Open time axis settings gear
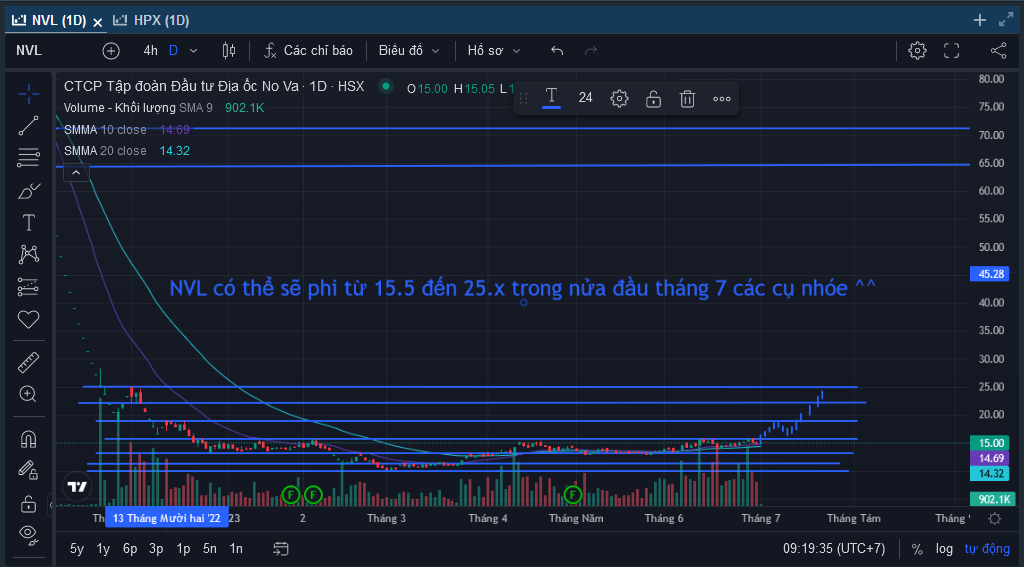The width and height of the screenshot is (1024, 567). coord(994,519)
